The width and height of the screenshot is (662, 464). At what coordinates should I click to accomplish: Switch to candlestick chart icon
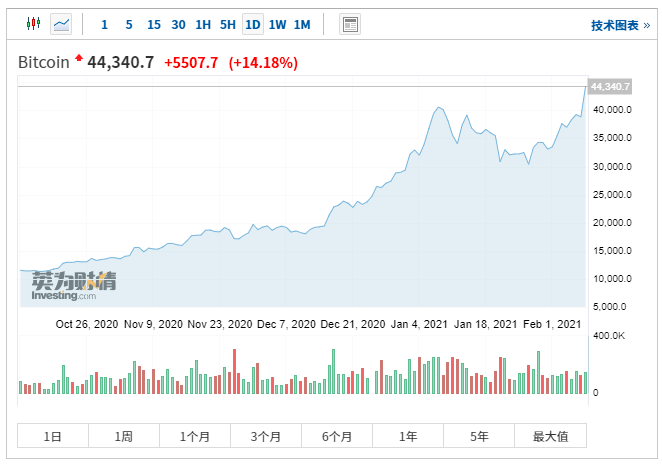click(x=33, y=24)
